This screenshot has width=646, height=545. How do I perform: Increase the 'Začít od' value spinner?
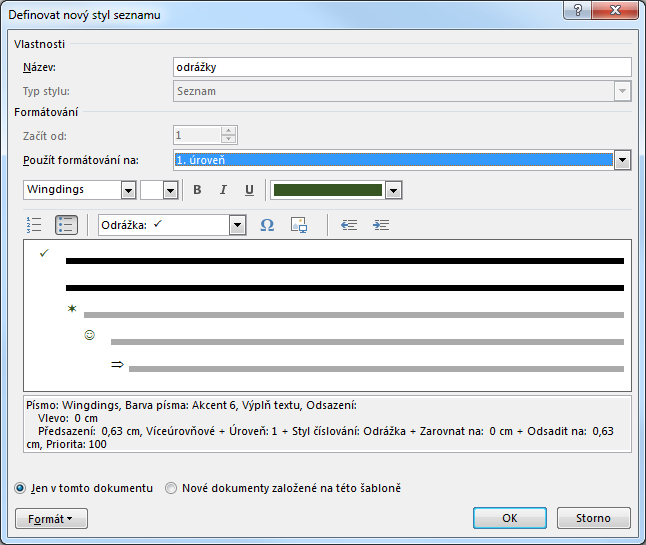(228, 131)
